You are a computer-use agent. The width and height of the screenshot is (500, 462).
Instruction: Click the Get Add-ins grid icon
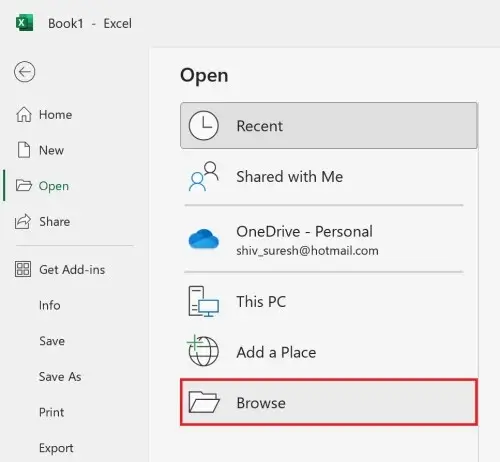(23, 269)
